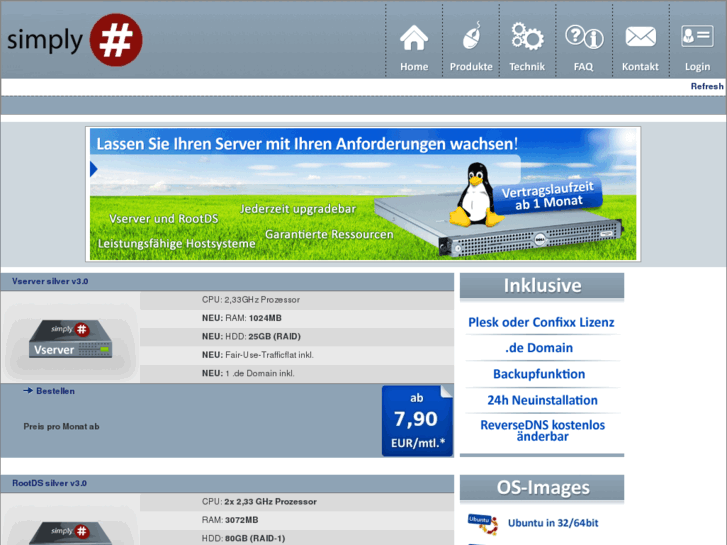The height and width of the screenshot is (545, 727).
Task: Open the Vserver silver v3.0 heading link
Action: point(50,282)
